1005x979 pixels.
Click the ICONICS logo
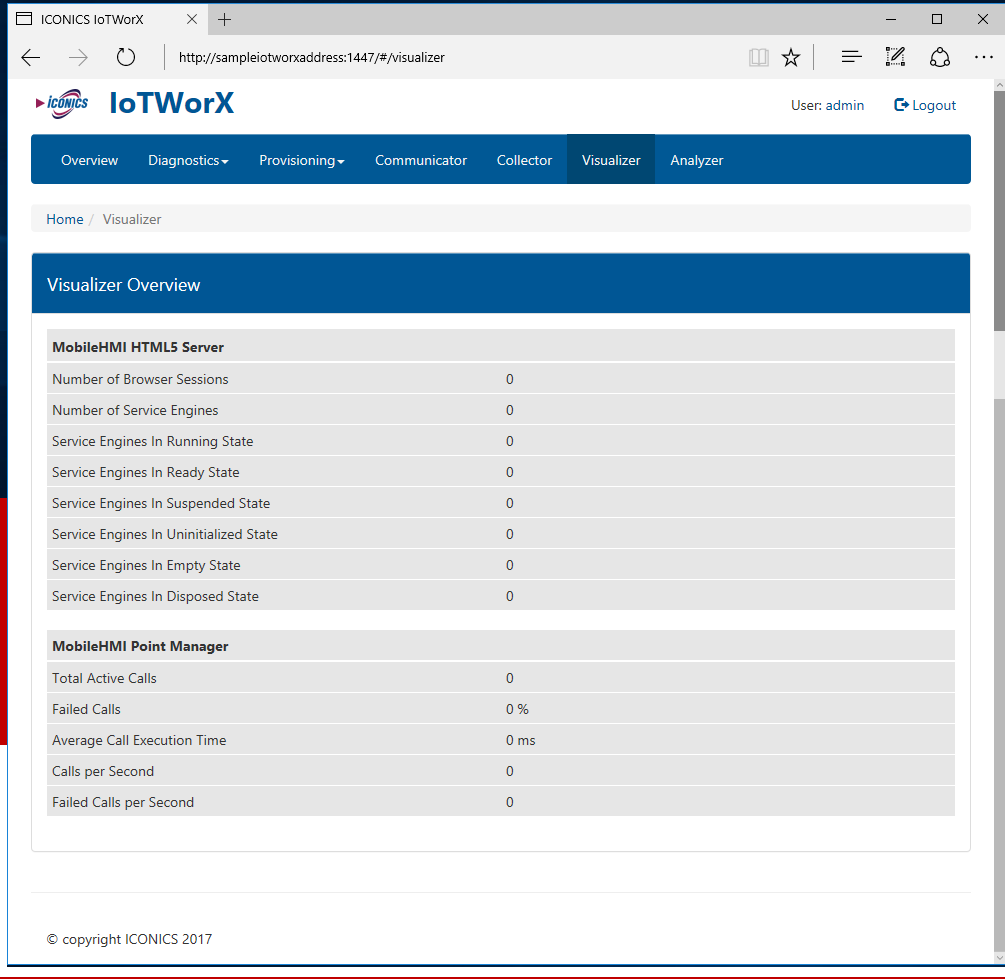click(62, 103)
